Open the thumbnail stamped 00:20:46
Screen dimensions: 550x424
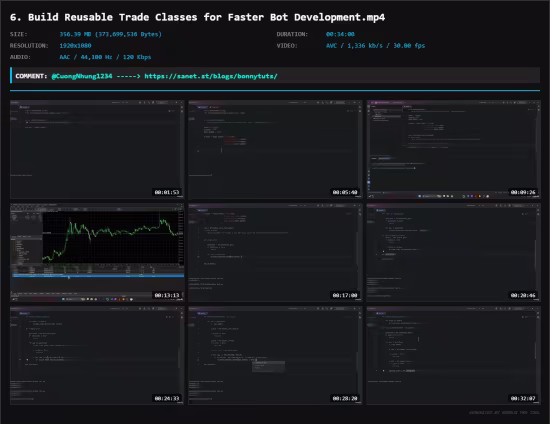click(453, 253)
